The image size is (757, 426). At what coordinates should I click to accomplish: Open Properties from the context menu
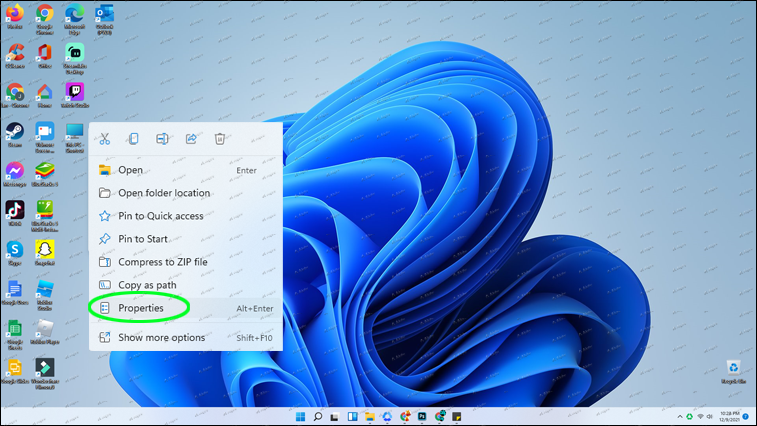186,308
